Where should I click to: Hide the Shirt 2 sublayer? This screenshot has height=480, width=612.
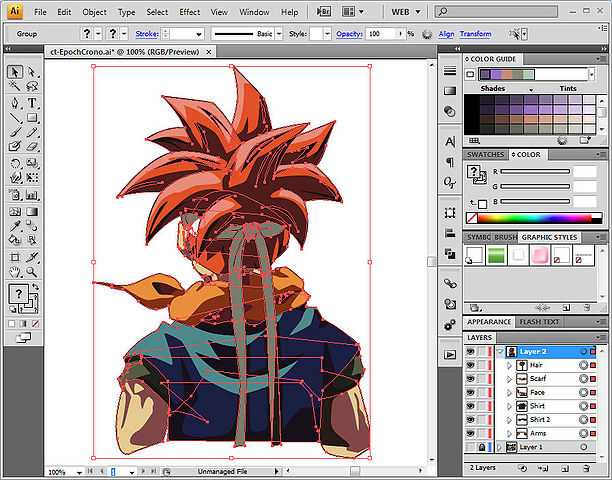471,420
